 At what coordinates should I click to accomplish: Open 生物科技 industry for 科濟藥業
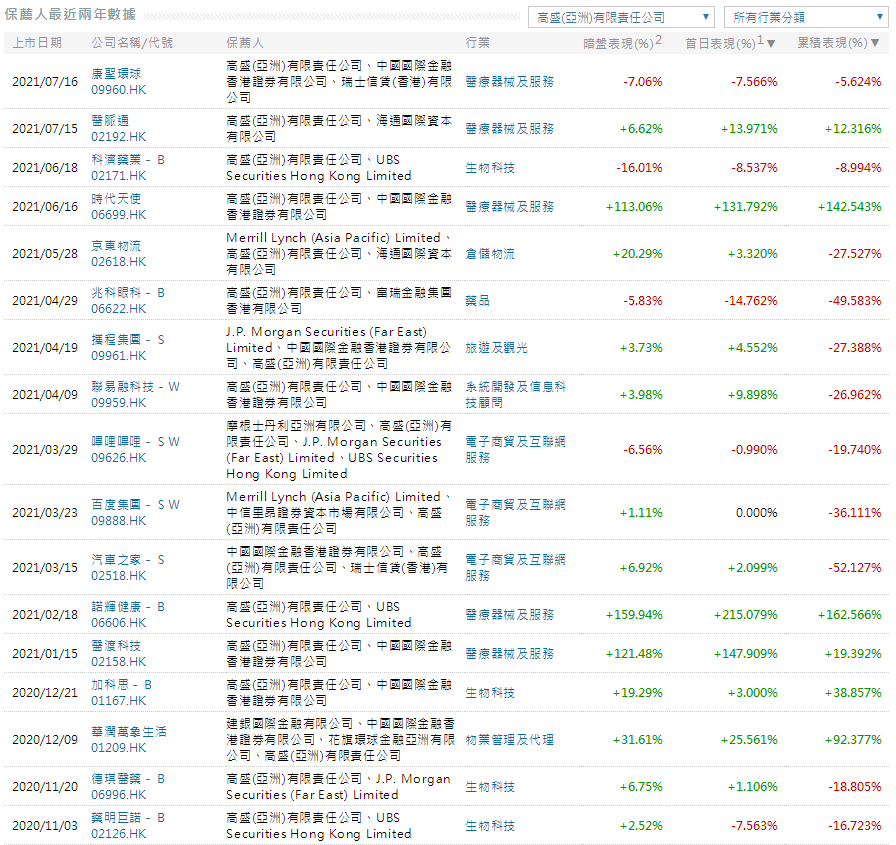click(x=490, y=168)
